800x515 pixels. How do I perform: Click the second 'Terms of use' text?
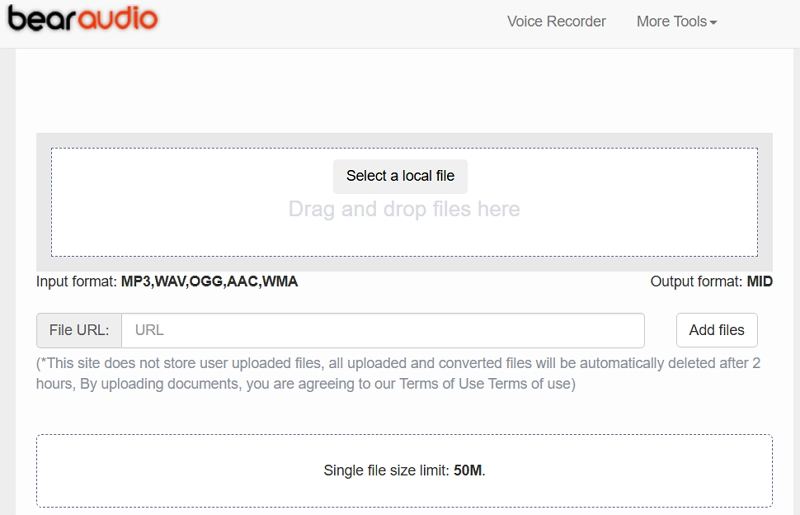tap(531, 383)
